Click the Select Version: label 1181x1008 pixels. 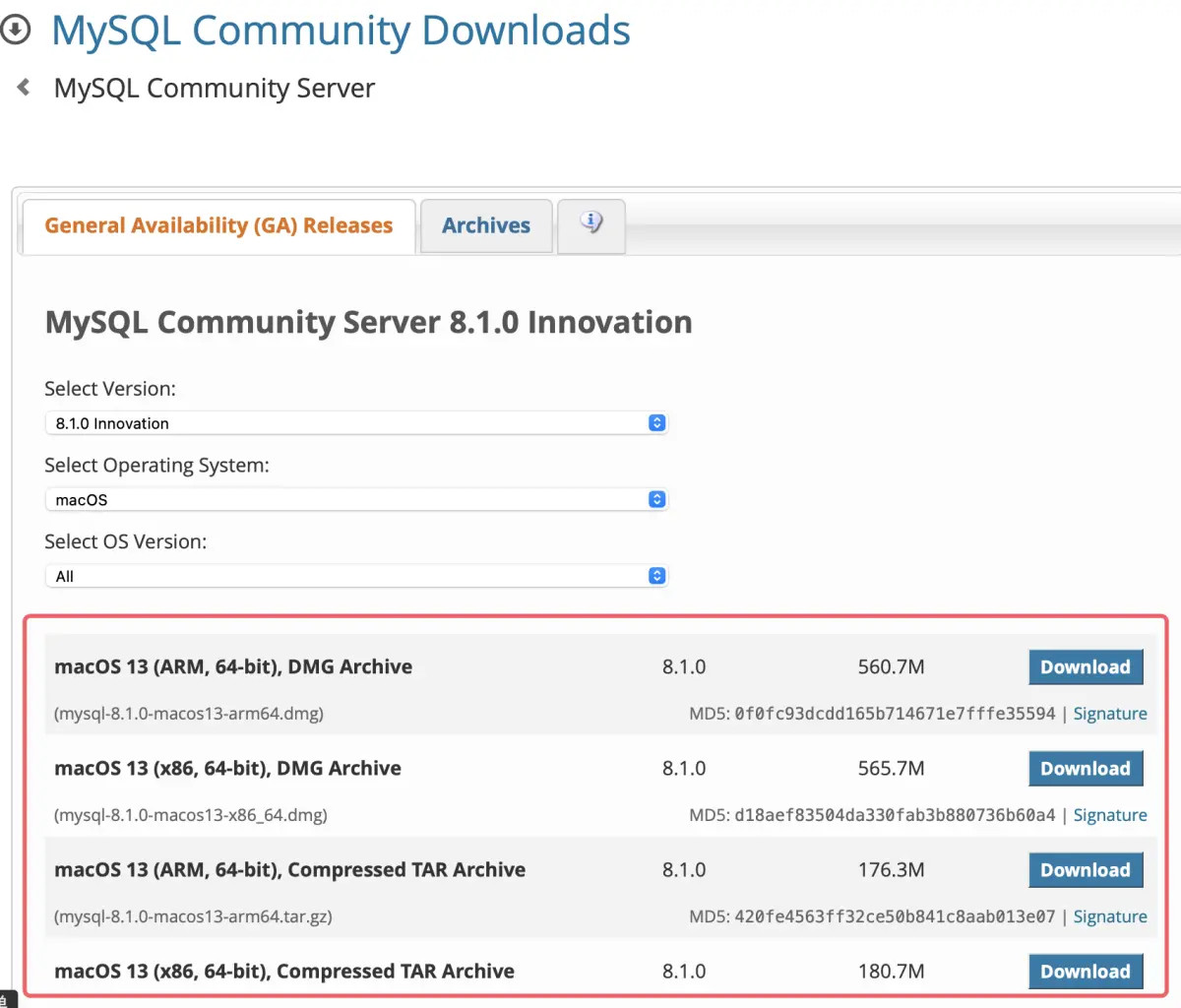[x=110, y=389]
